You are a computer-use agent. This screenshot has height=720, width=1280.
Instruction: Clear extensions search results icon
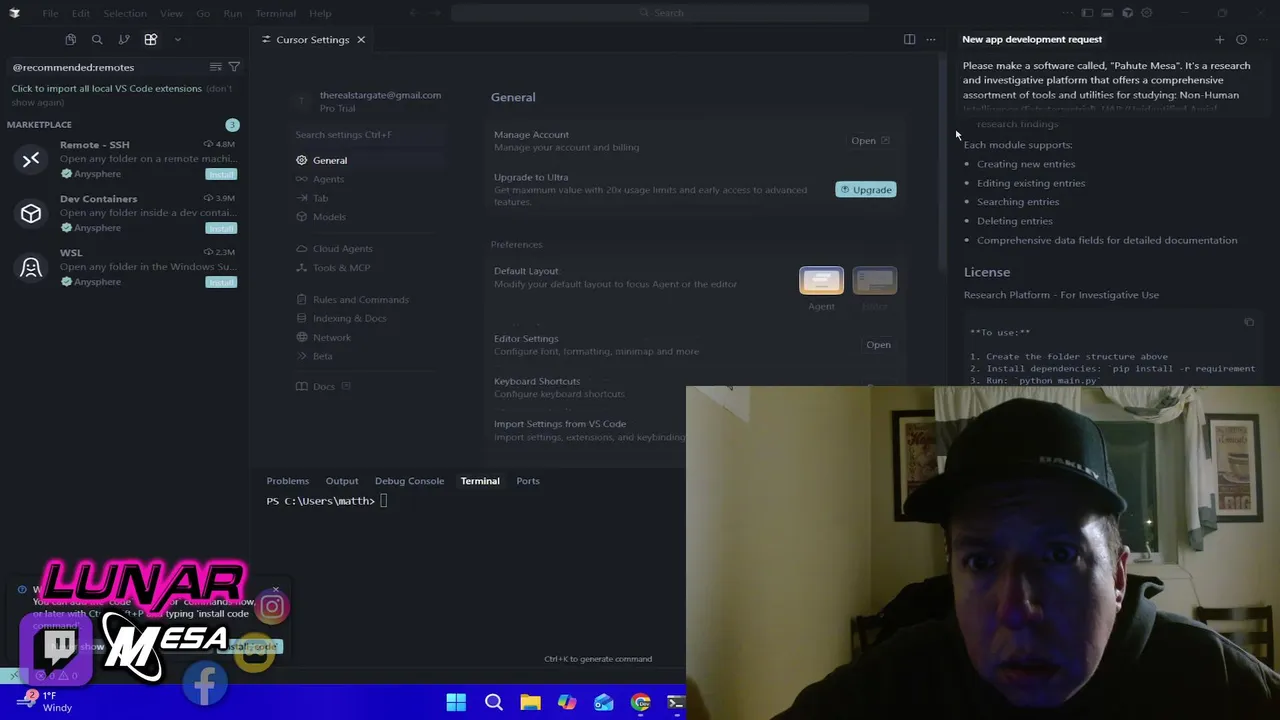215,67
